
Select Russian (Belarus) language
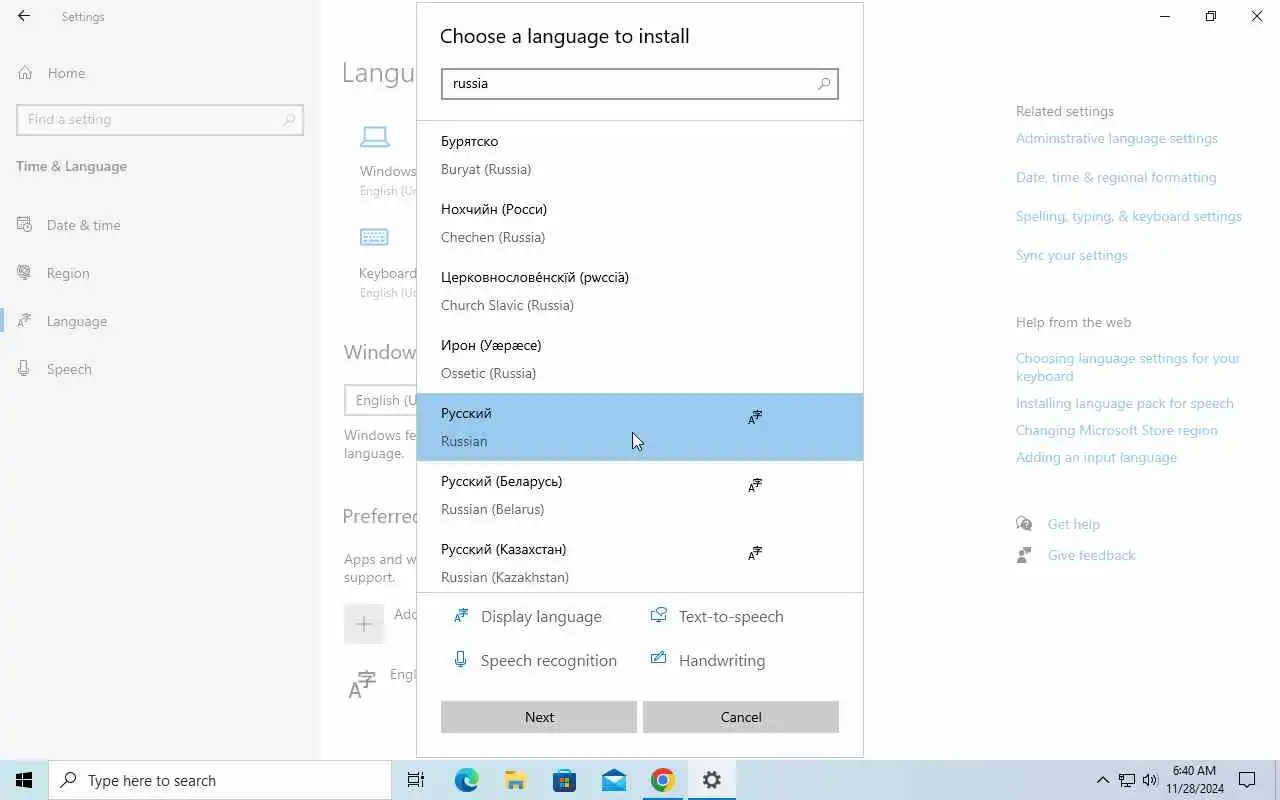tap(640, 495)
